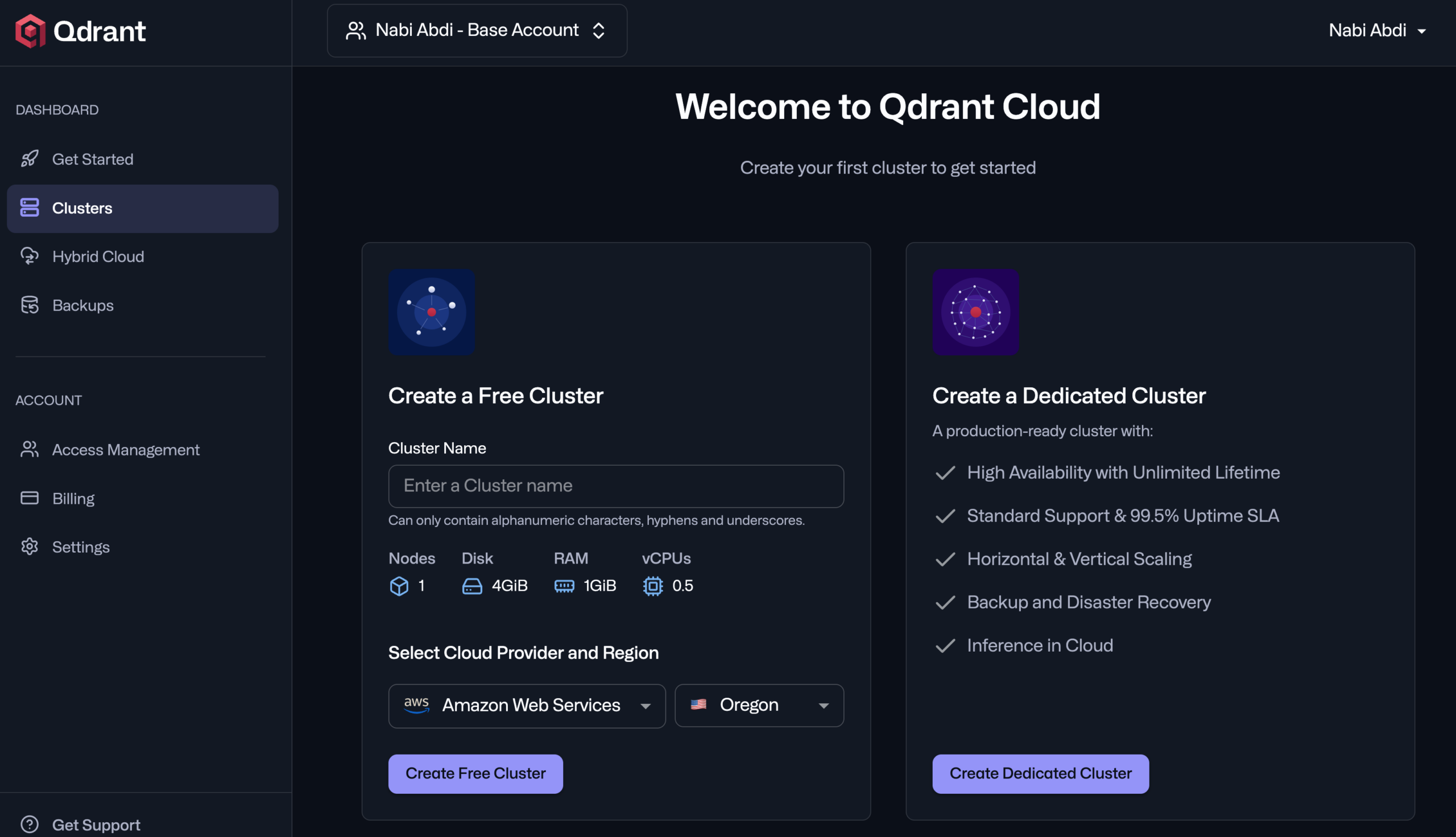Open the Billing page
The image size is (1456, 837).
click(73, 498)
